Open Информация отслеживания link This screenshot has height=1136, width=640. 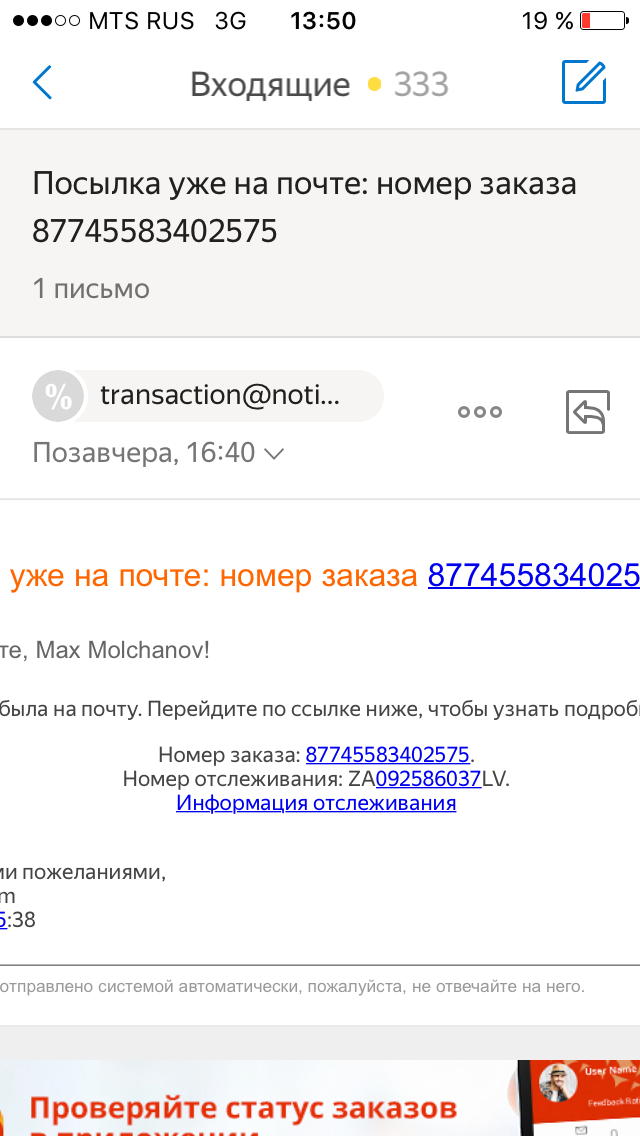coord(316,803)
